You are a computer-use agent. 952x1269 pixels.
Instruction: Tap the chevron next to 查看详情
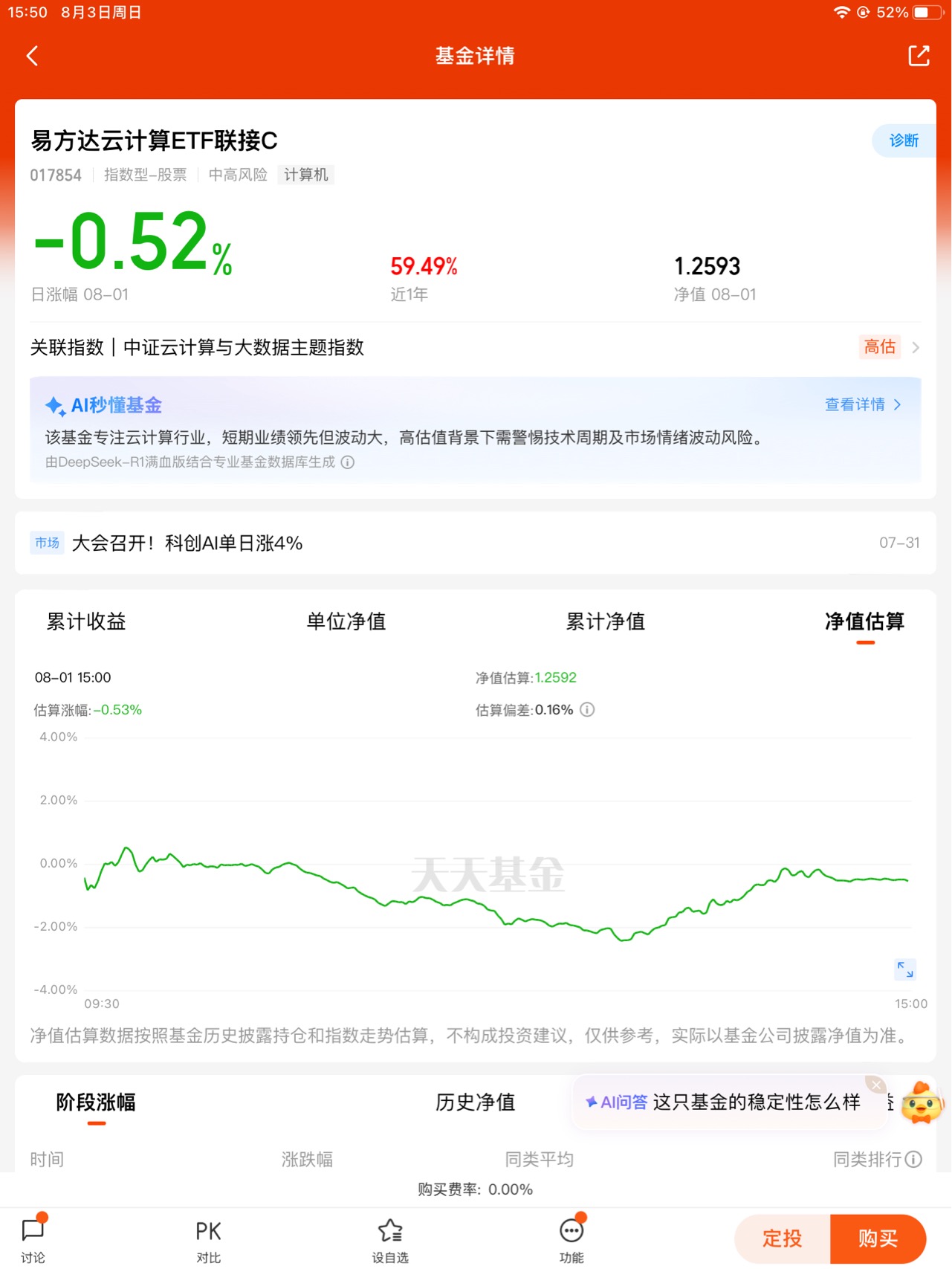[x=897, y=404]
